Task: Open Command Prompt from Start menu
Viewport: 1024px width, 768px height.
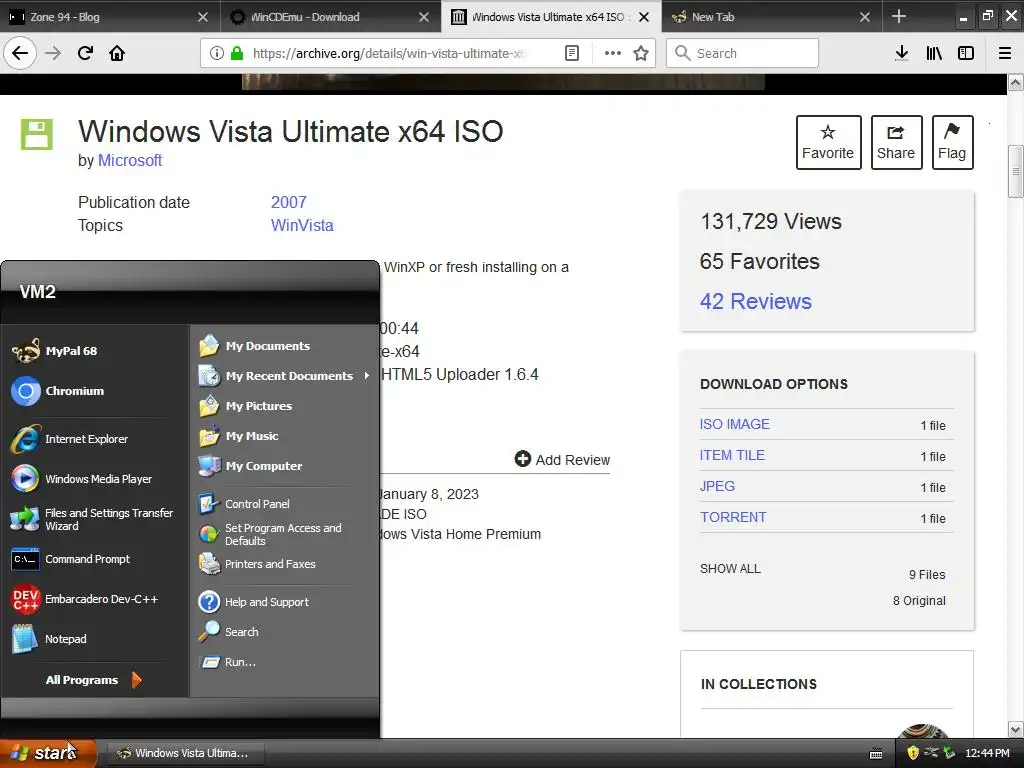Action: tap(71, 559)
